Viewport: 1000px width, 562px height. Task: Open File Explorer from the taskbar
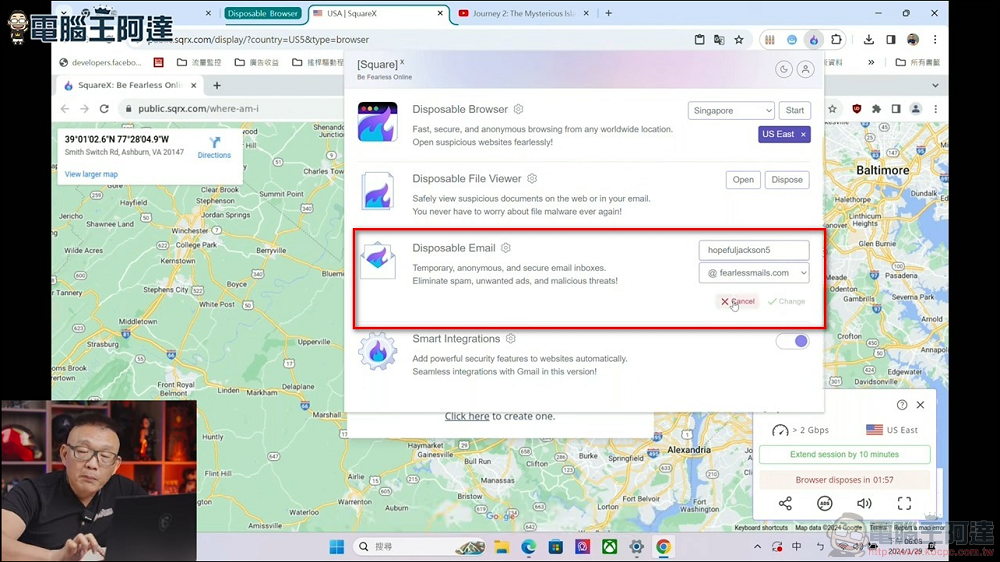click(x=501, y=547)
